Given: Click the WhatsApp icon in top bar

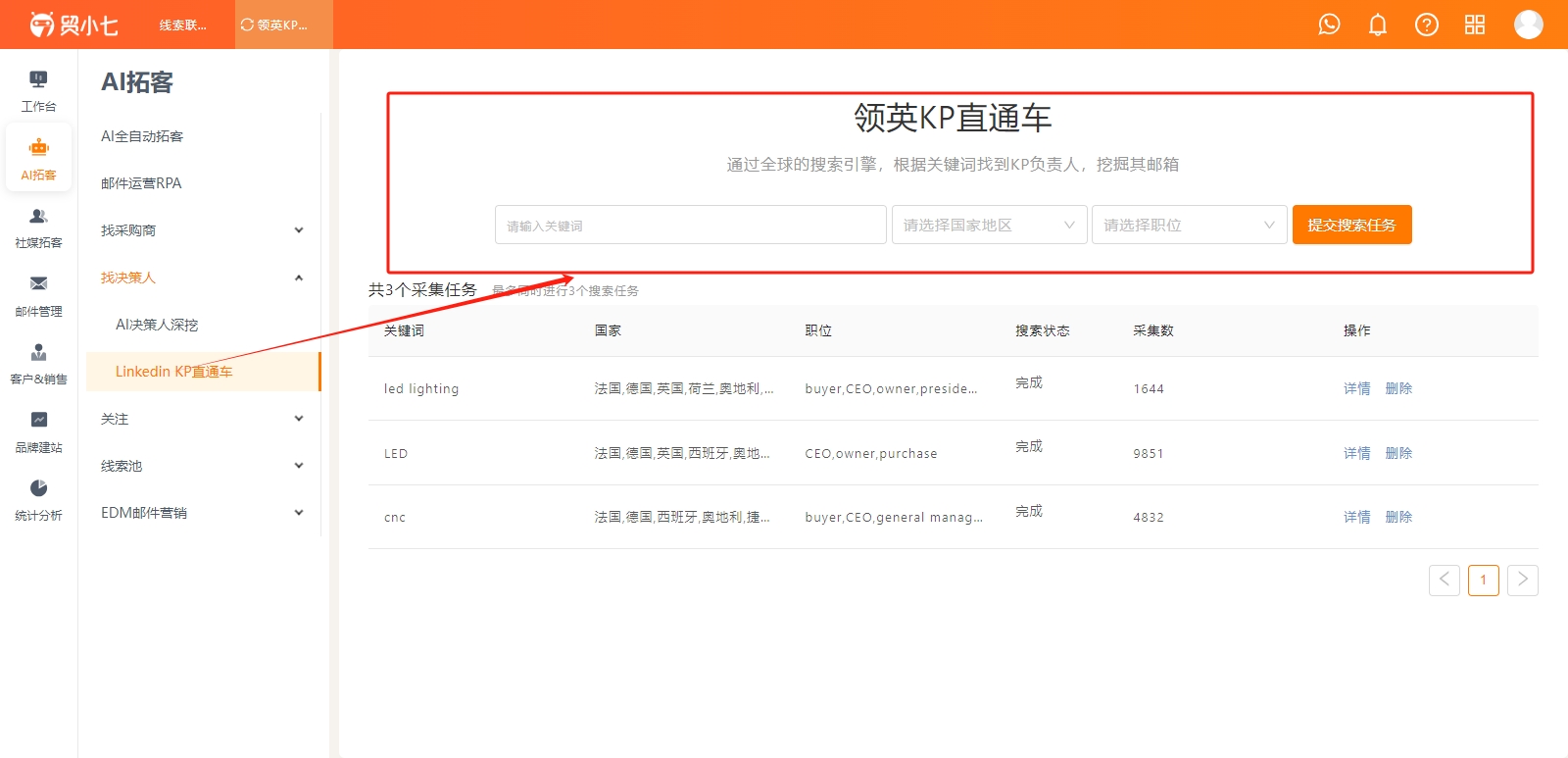Looking at the screenshot, I should 1329,25.
